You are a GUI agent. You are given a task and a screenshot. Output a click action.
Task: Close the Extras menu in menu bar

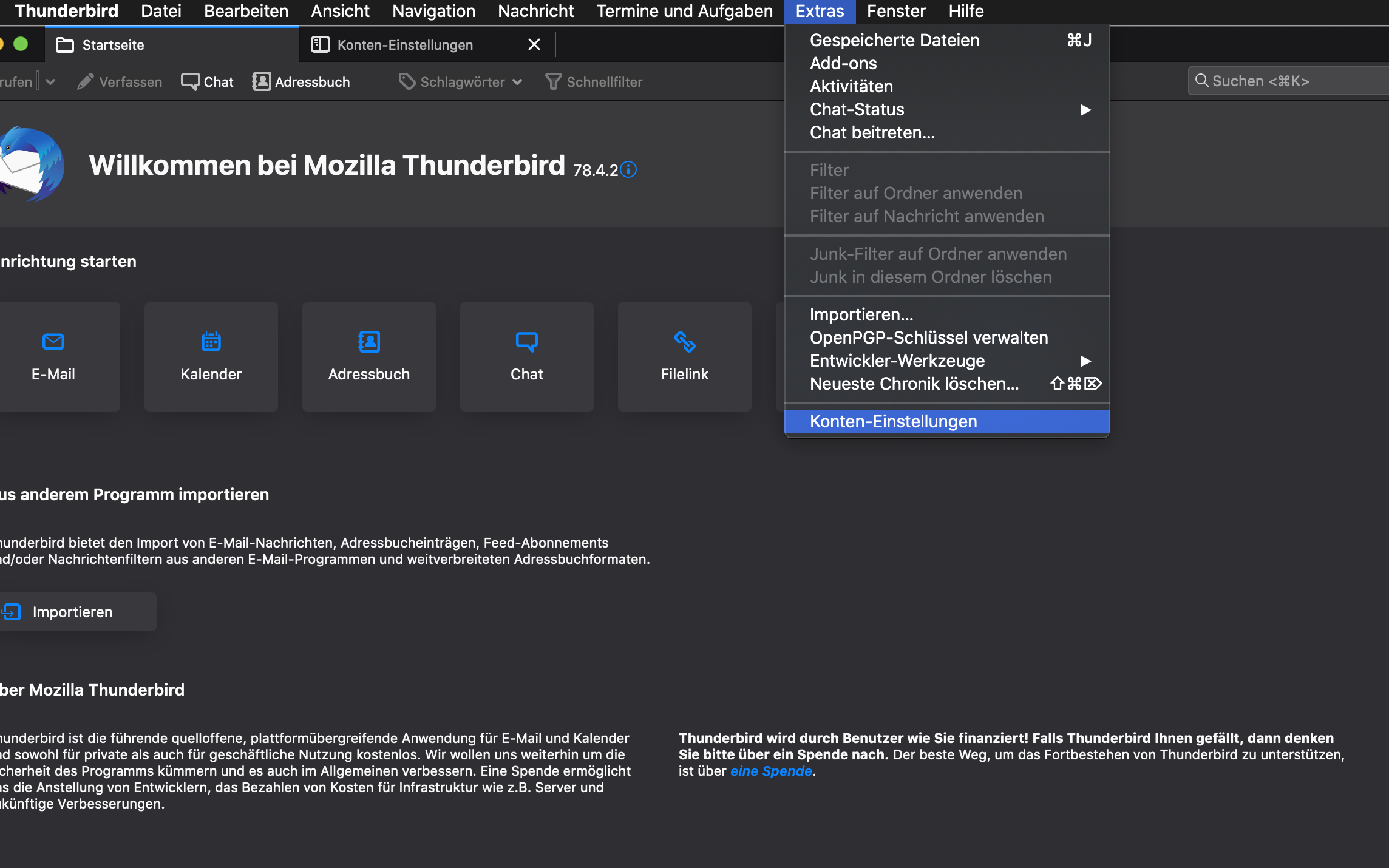(x=820, y=11)
